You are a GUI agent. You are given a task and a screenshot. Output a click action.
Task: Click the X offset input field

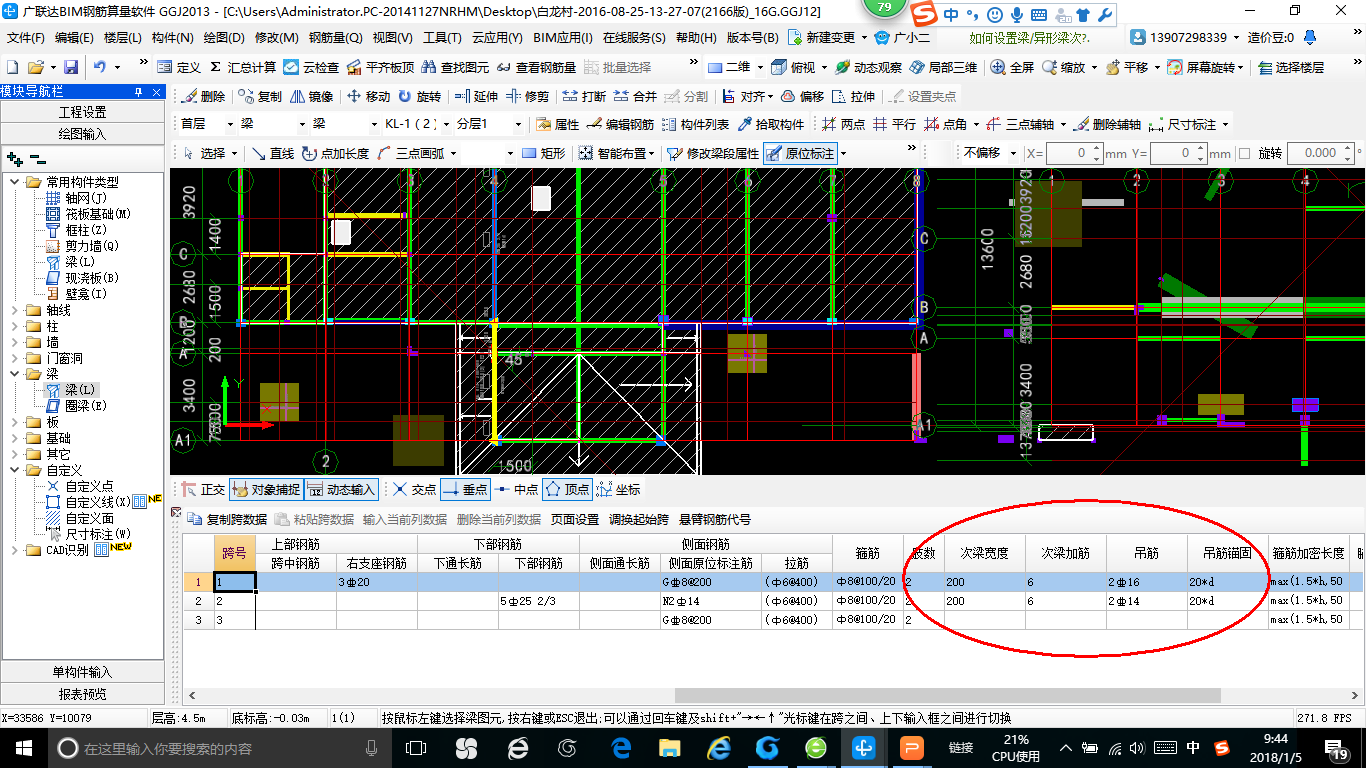pos(1074,153)
